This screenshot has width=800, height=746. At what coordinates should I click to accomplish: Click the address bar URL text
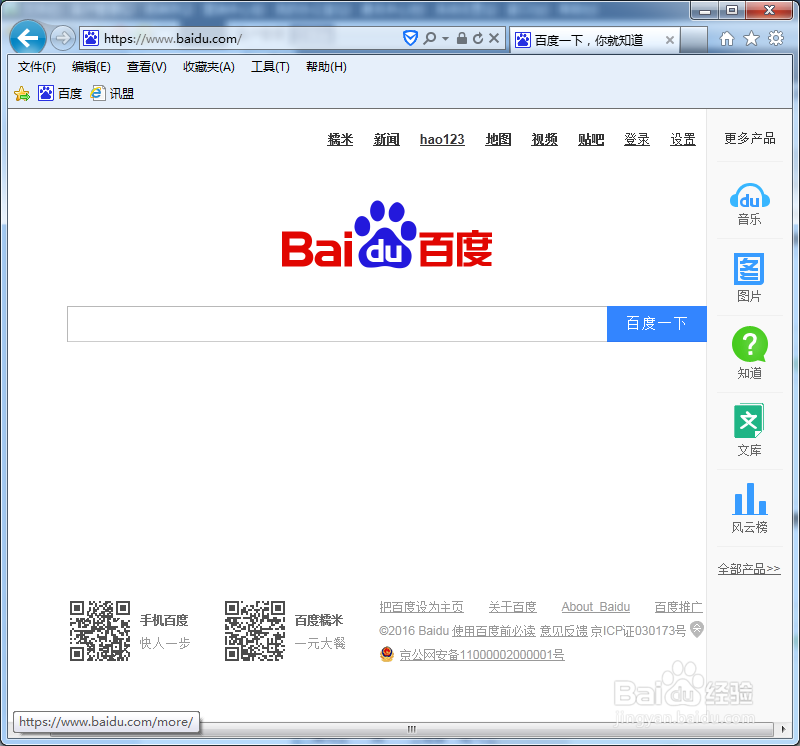point(172,39)
